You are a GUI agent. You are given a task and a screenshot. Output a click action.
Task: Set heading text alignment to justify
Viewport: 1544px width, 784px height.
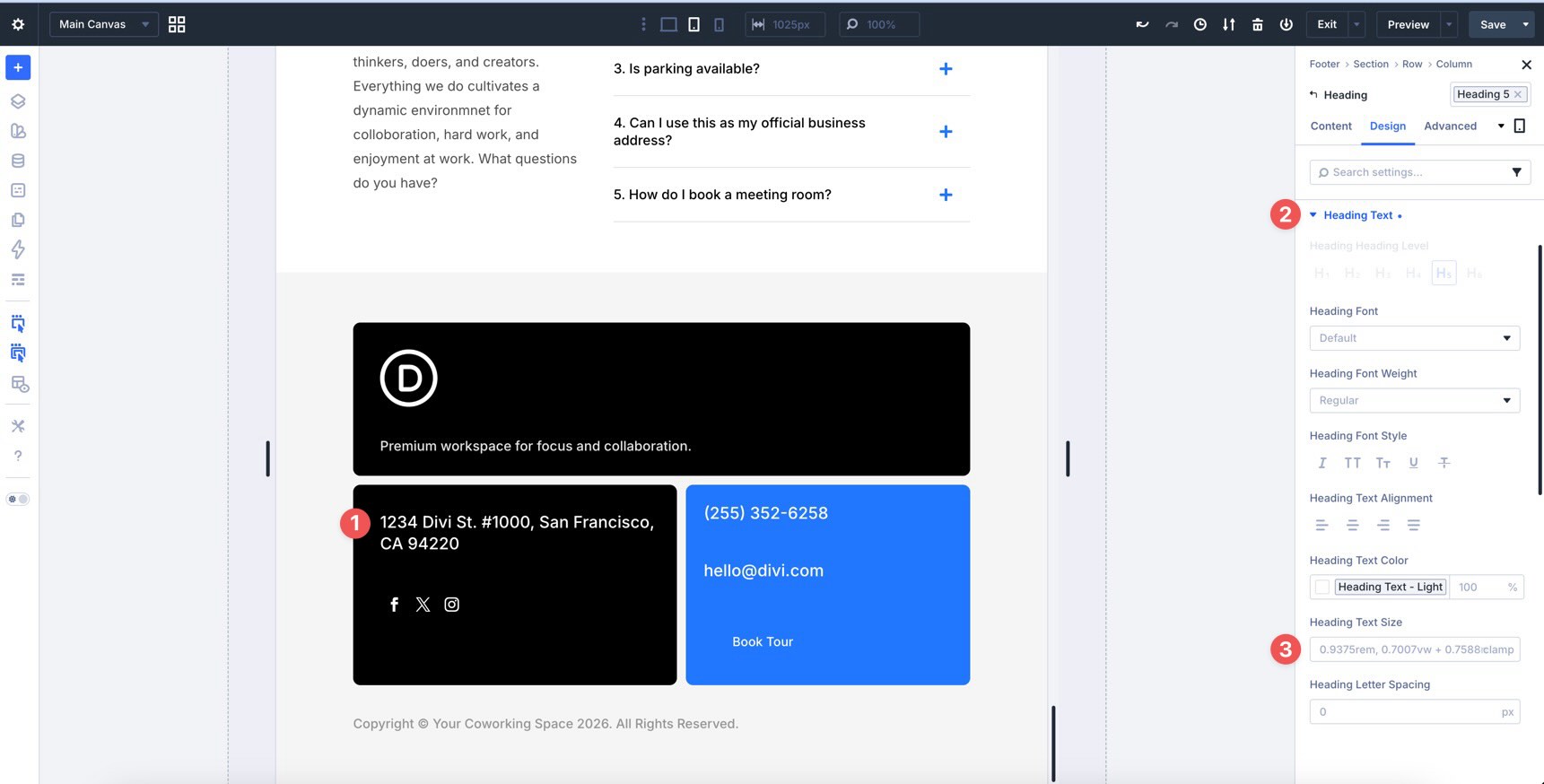[1414, 525]
